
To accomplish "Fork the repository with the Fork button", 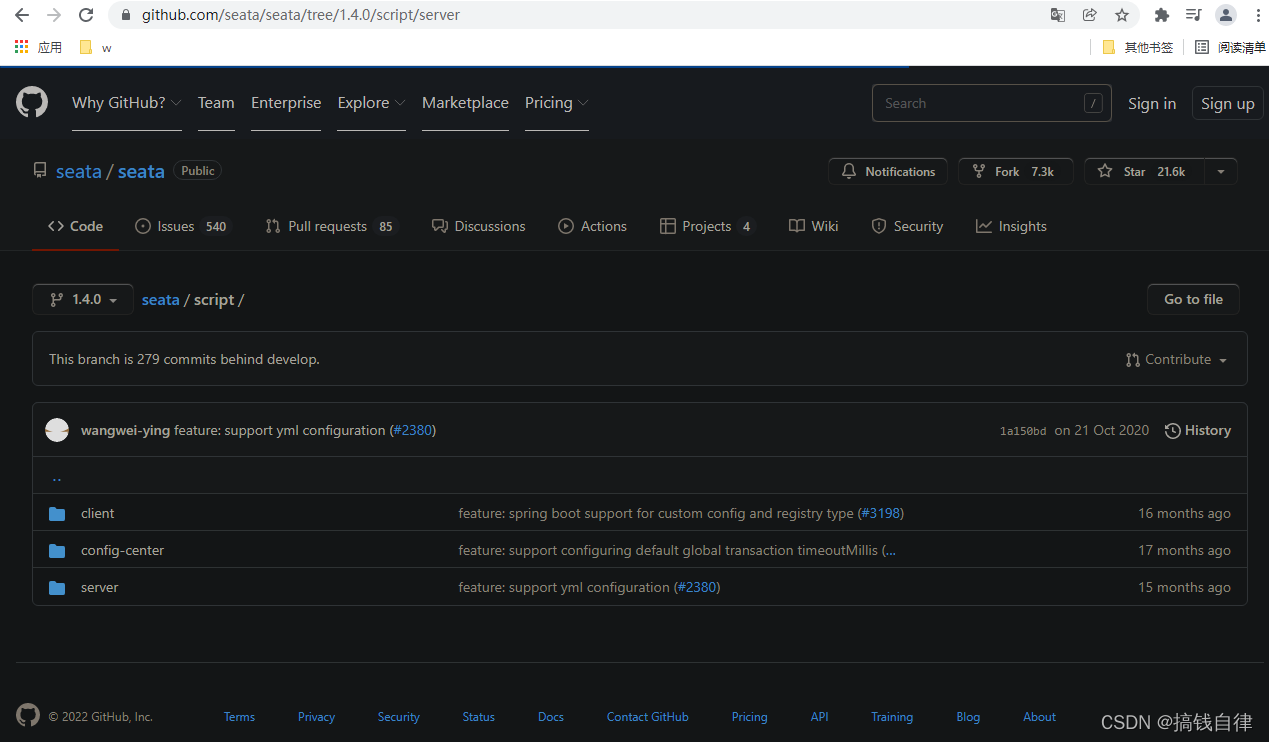I will pyautogui.click(x=1016, y=172).
